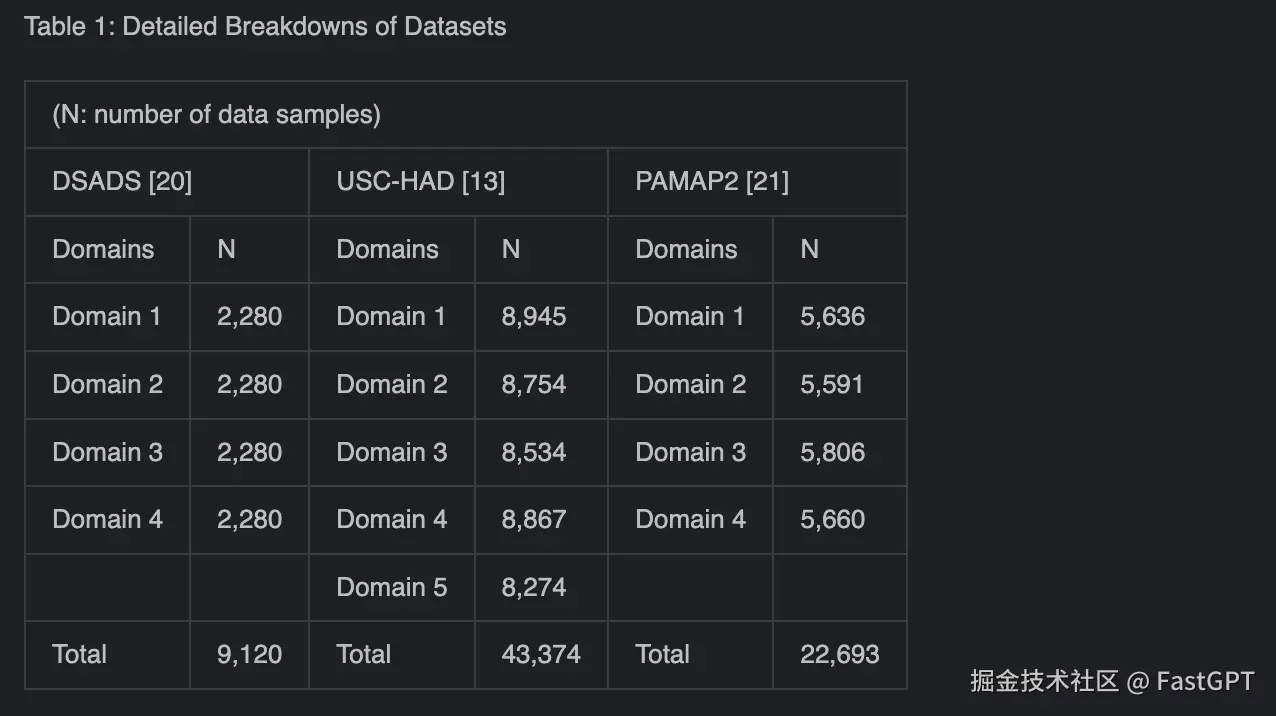This screenshot has width=1276, height=716.
Task: Click the PAMAP2 total value 22,693
Action: click(x=839, y=655)
